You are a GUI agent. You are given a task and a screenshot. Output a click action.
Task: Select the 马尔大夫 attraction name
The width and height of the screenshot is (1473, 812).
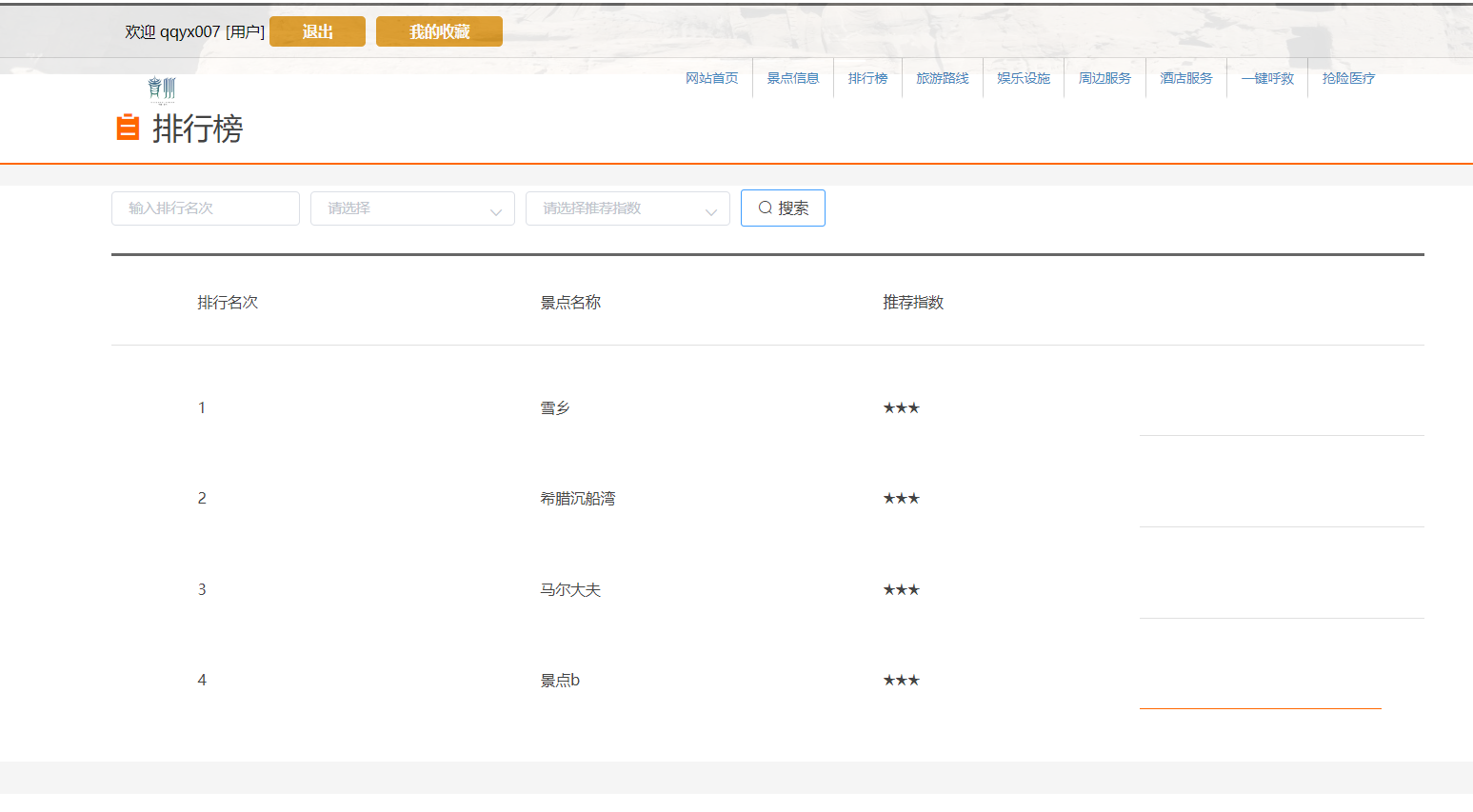click(570, 589)
